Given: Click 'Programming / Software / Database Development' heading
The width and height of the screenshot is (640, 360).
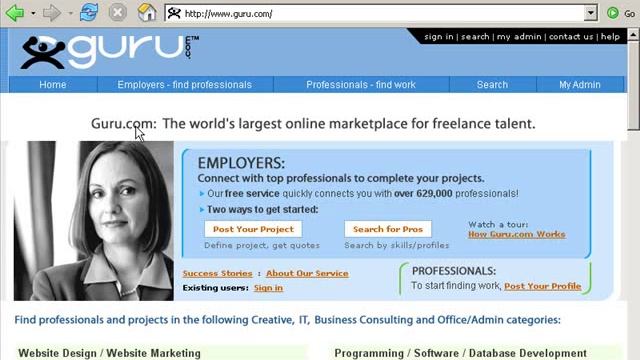Looking at the screenshot, I should point(460,353).
